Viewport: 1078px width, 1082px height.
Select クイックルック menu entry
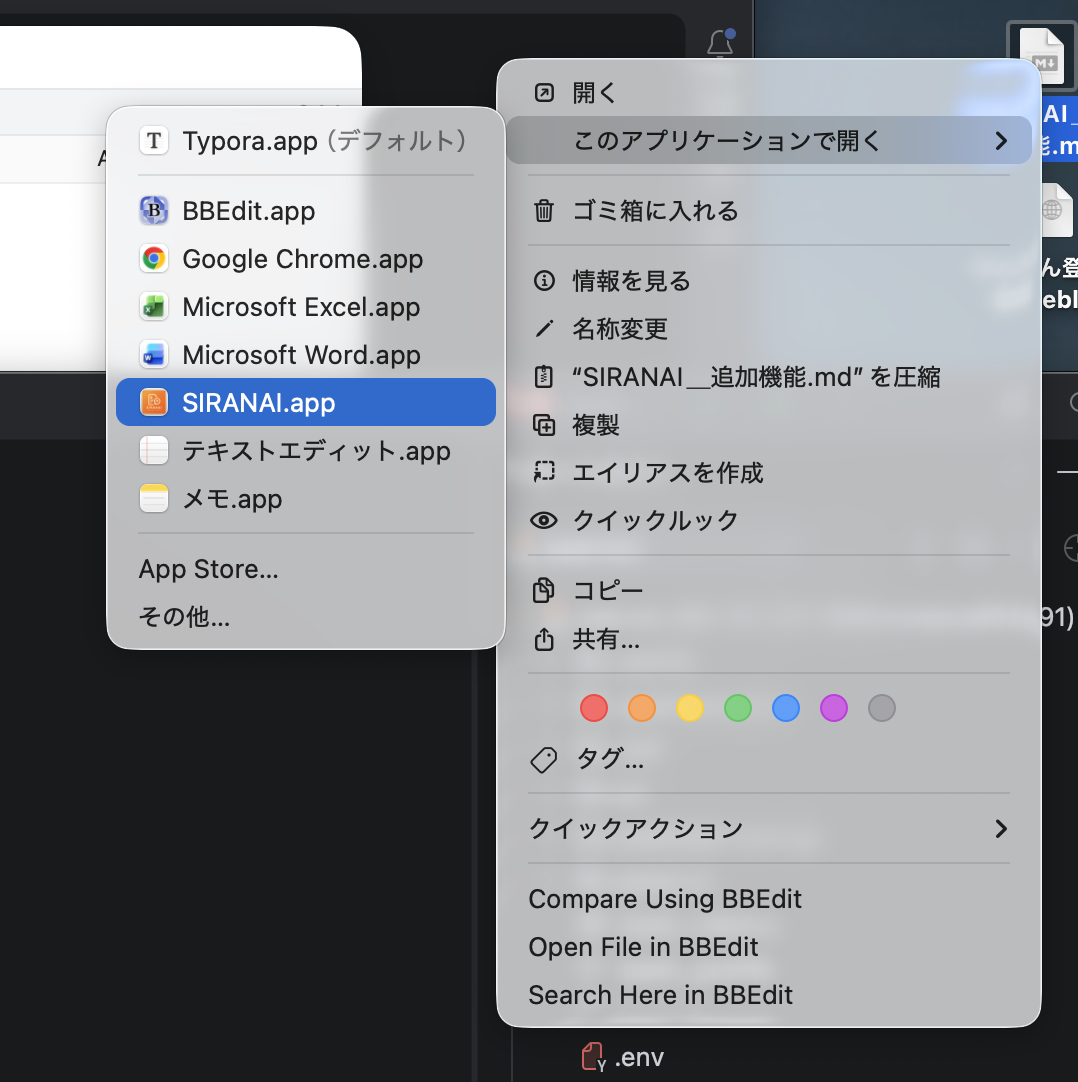[x=769, y=520]
